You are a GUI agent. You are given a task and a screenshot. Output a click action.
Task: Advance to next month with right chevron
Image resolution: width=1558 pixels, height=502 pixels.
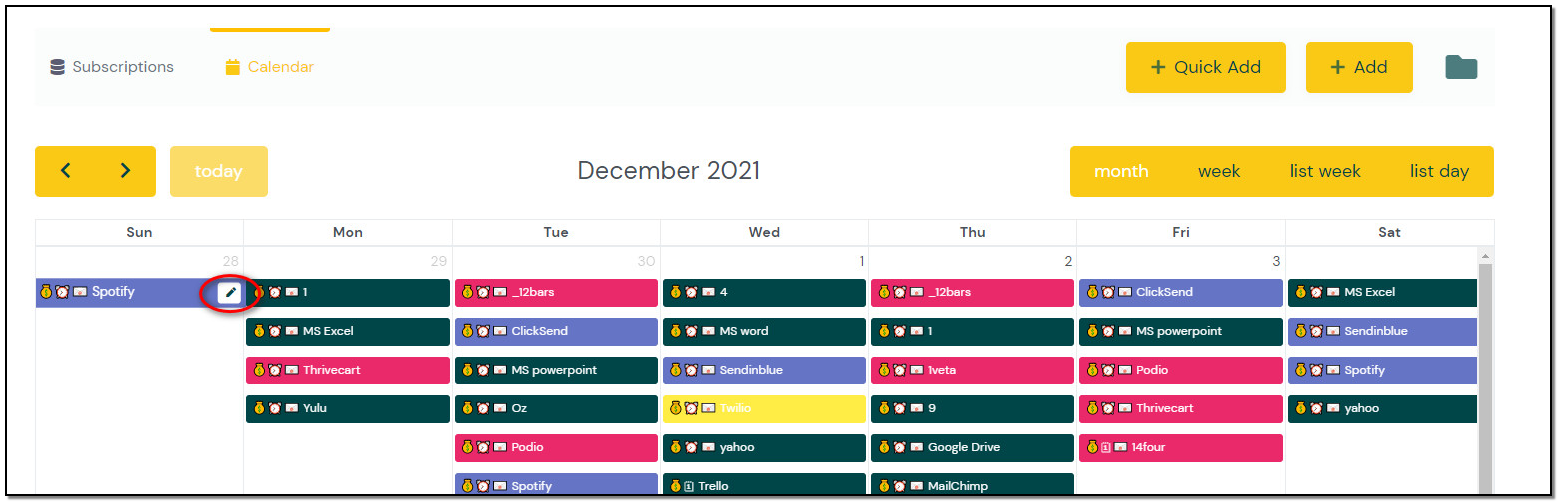[x=125, y=171]
